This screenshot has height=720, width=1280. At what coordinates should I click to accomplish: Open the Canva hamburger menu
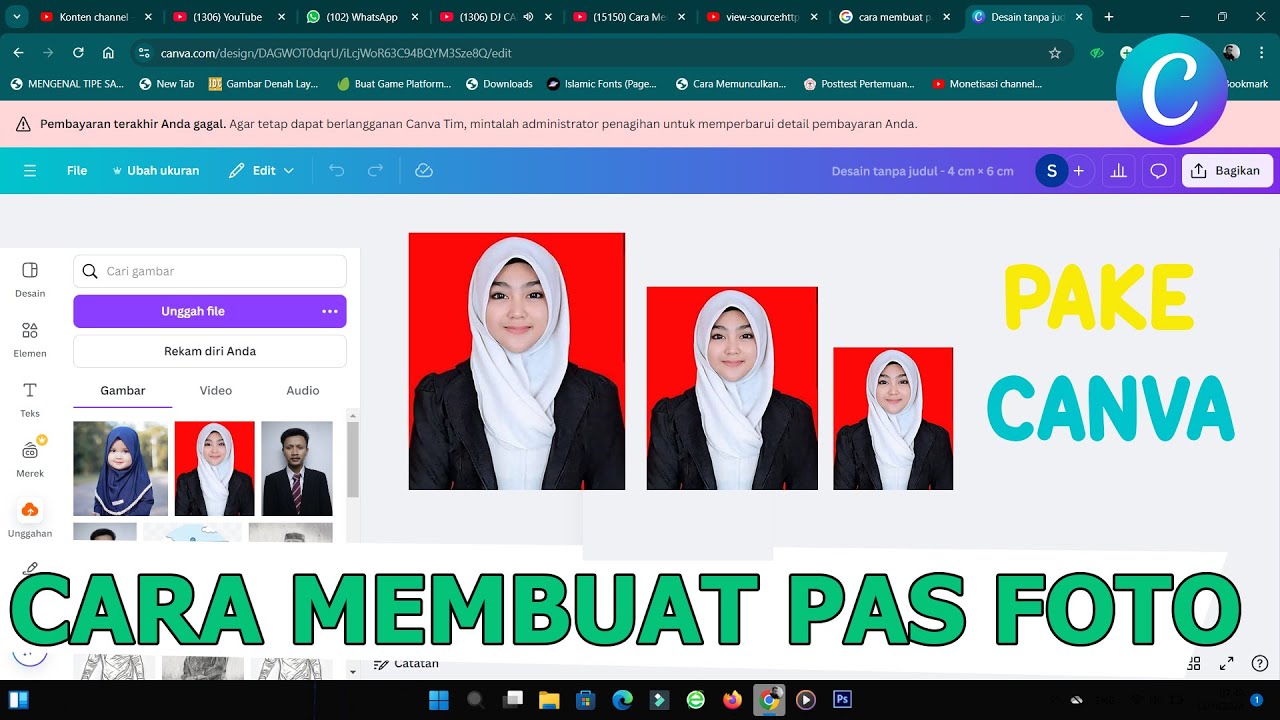click(x=30, y=171)
